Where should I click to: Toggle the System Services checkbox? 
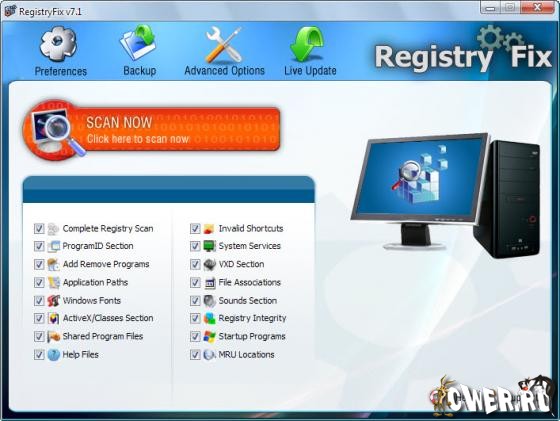click(x=195, y=246)
